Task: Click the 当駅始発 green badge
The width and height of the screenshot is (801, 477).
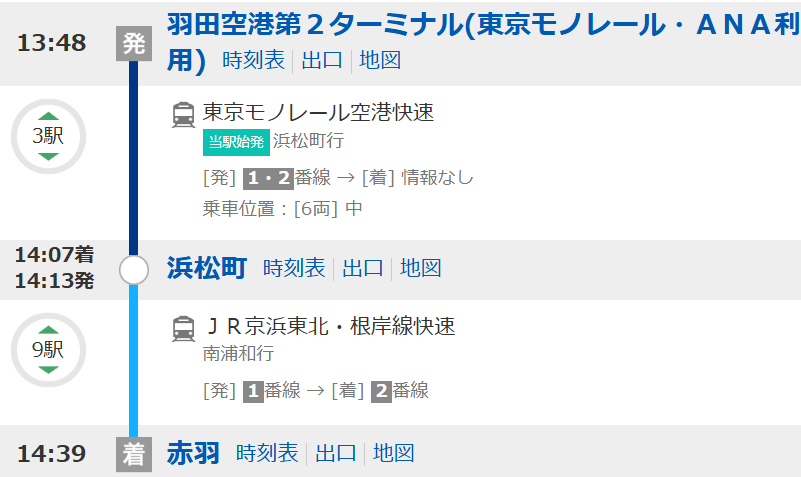Action: 236,142
